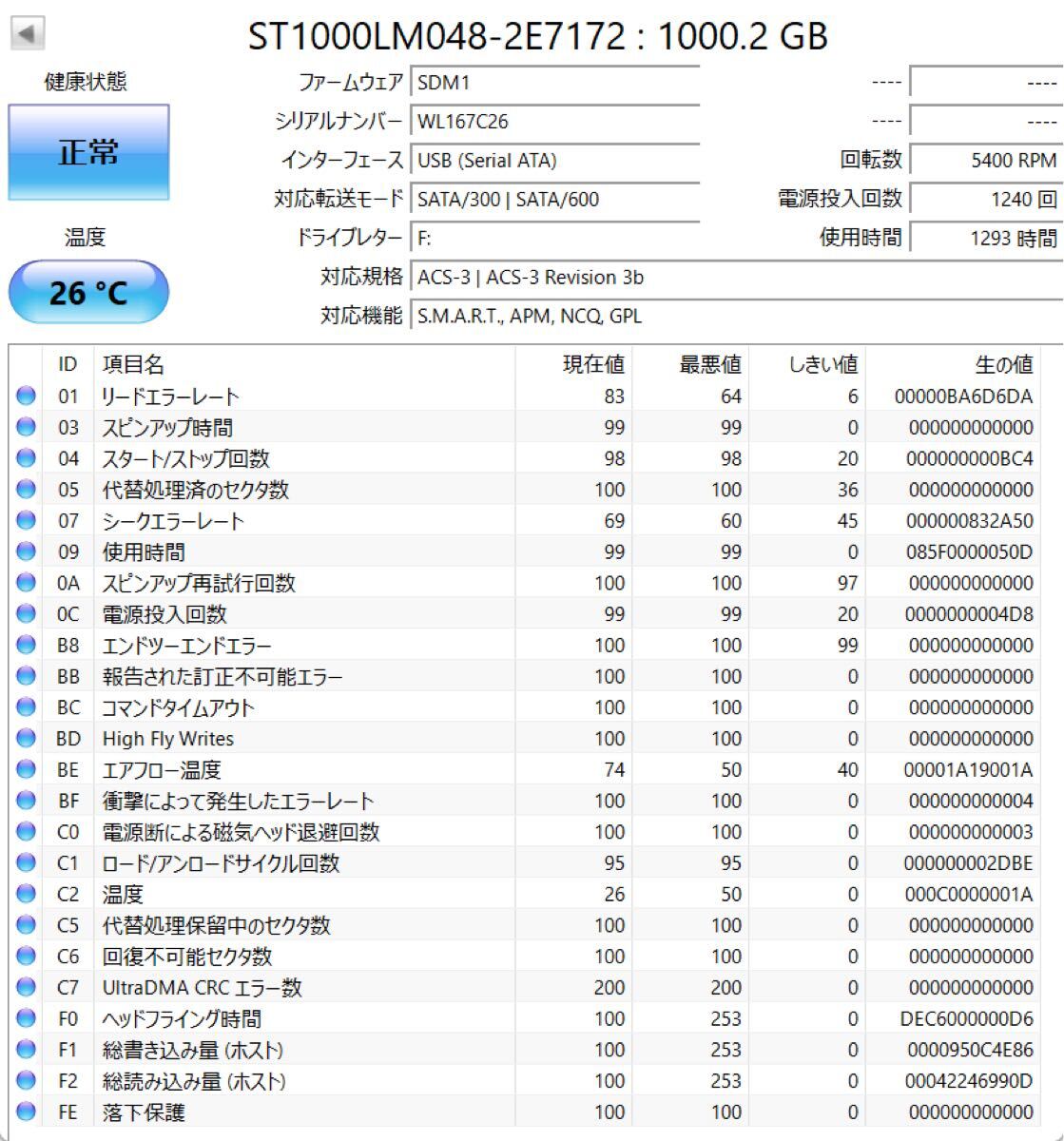Sort by the しきい値 column header
Screen dimensions: 1064x1141
[x=807, y=364]
